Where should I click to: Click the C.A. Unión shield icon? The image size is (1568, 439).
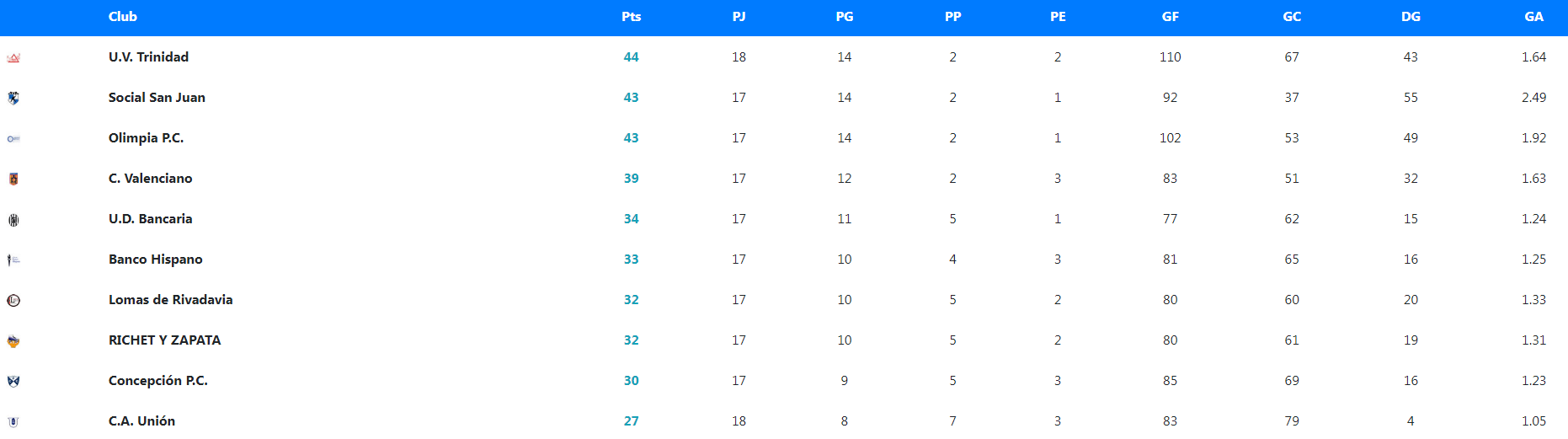13,421
